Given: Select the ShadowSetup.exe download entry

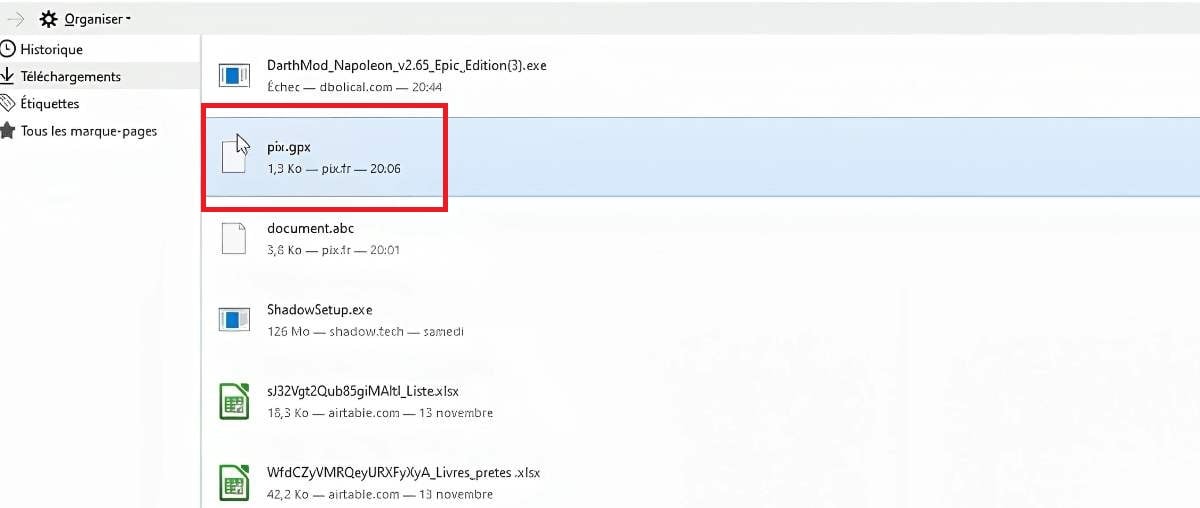Looking at the screenshot, I should 320,310.
